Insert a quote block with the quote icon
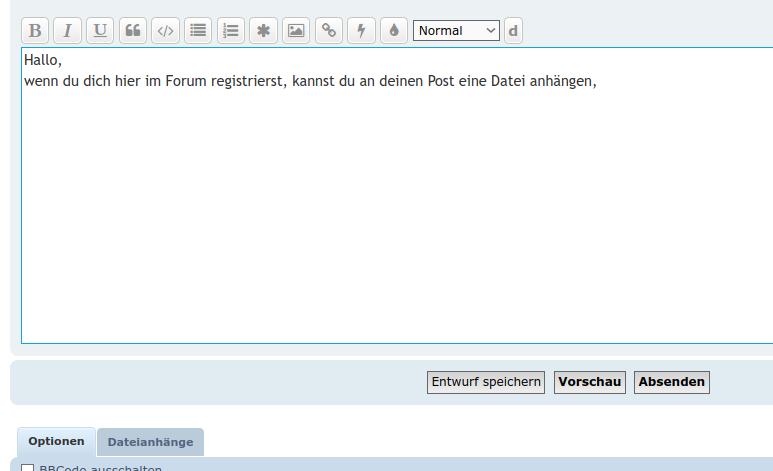The image size is (773, 471). (x=133, y=30)
